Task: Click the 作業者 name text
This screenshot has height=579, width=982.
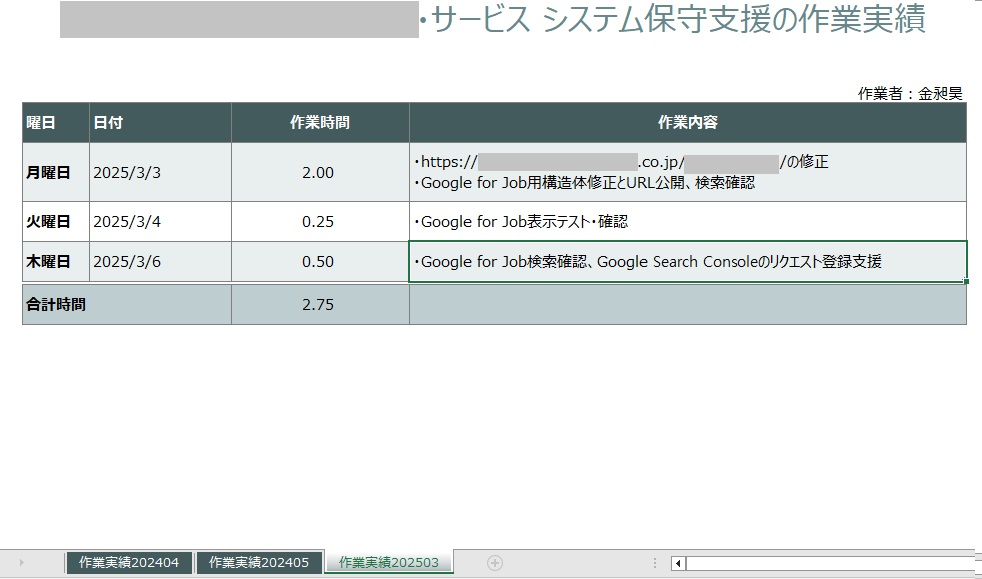Action: tap(910, 94)
